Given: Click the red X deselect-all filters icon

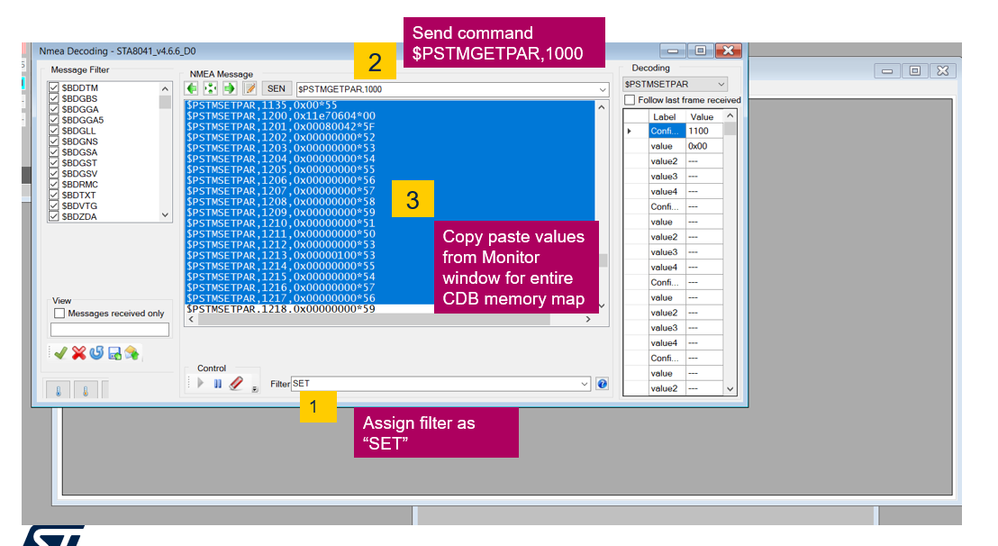Looking at the screenshot, I should pos(79,353).
